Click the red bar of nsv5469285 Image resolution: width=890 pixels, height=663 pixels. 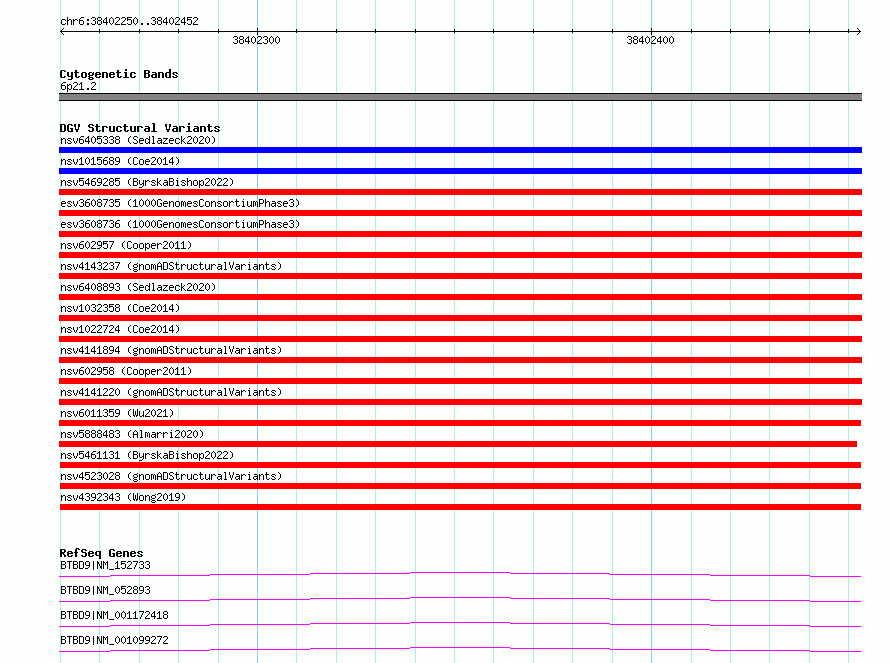pos(460,192)
